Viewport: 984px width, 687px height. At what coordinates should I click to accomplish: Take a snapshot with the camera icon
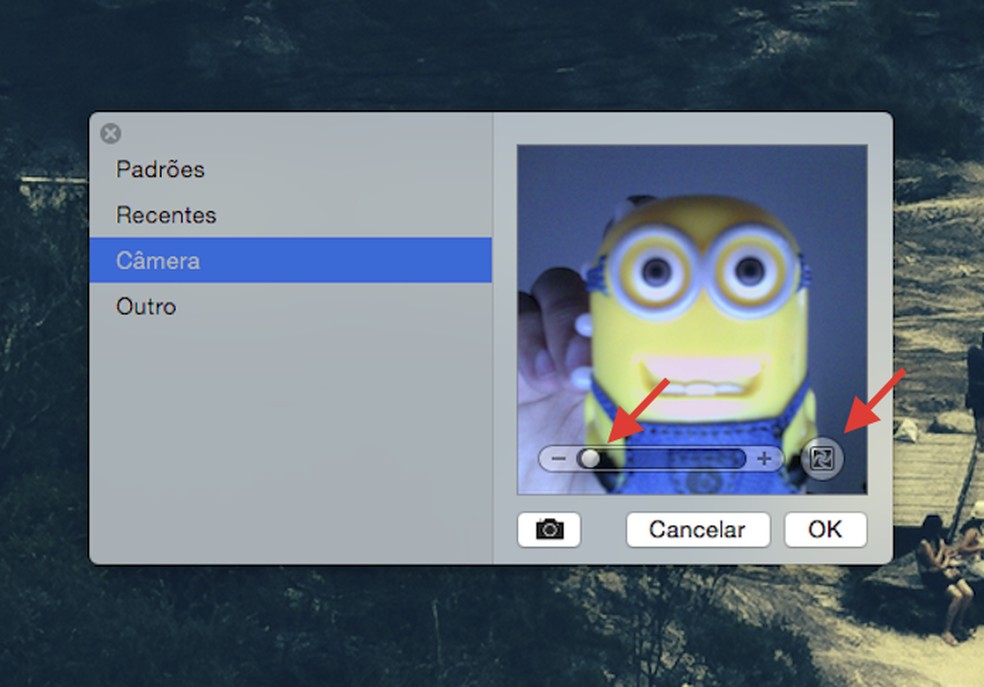(x=550, y=530)
